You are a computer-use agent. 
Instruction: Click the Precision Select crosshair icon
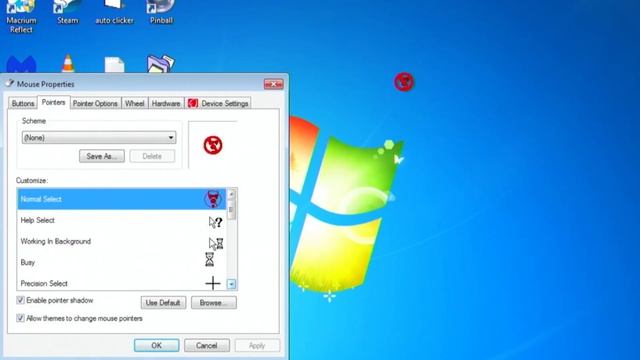[213, 283]
